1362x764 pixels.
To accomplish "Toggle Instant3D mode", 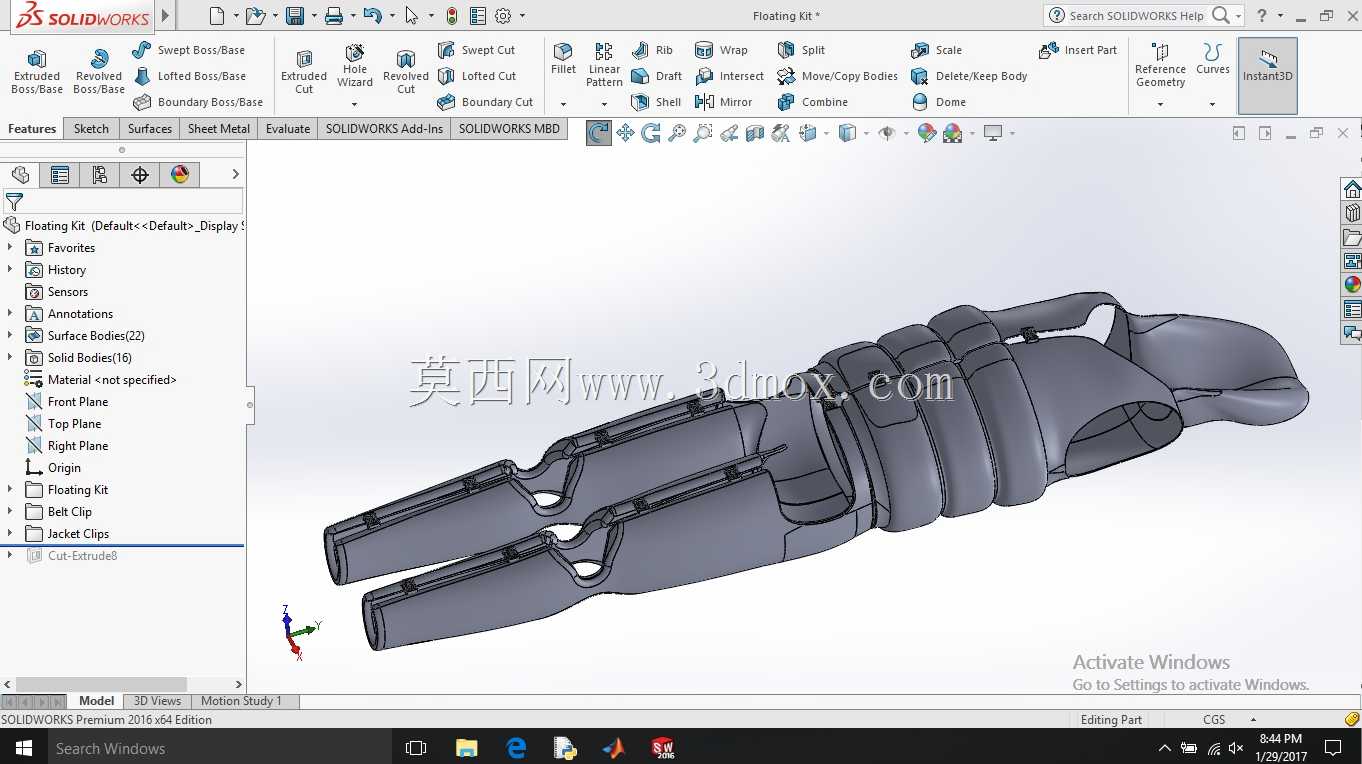I will [x=1267, y=76].
